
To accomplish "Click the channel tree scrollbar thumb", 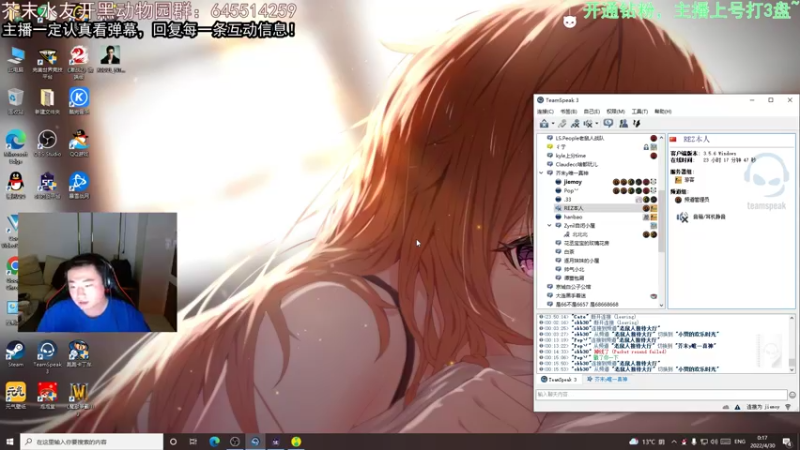I will 662,221.
